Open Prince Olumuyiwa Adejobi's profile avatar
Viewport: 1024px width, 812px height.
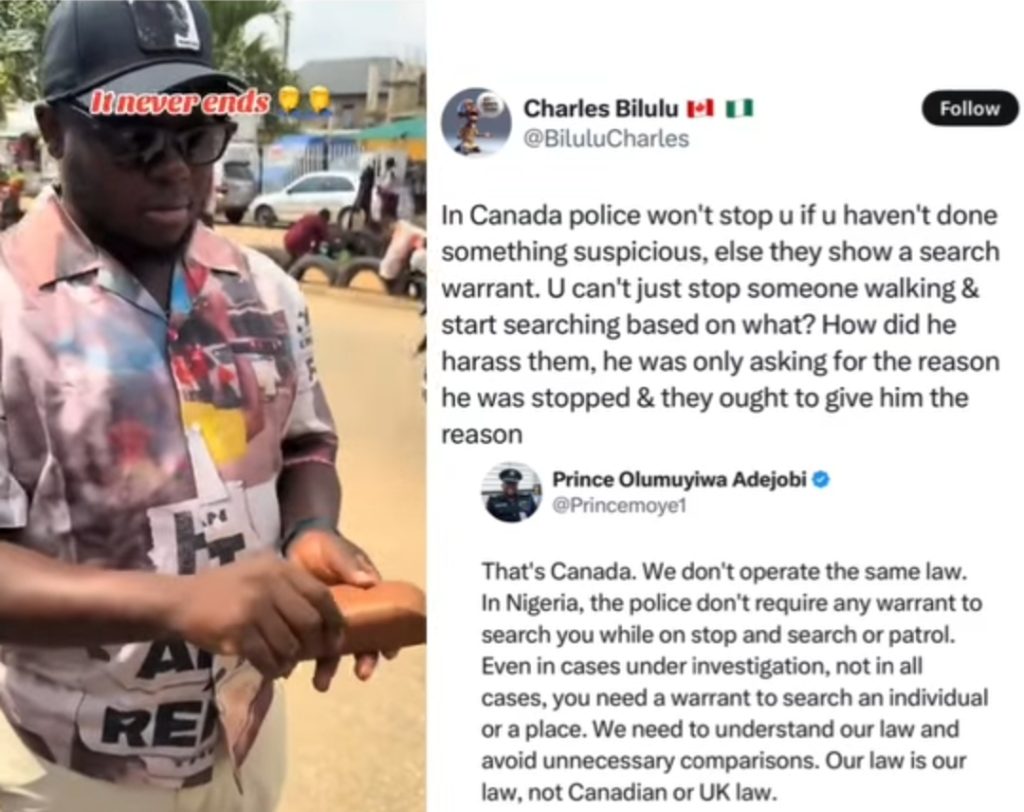pyautogui.click(x=511, y=492)
